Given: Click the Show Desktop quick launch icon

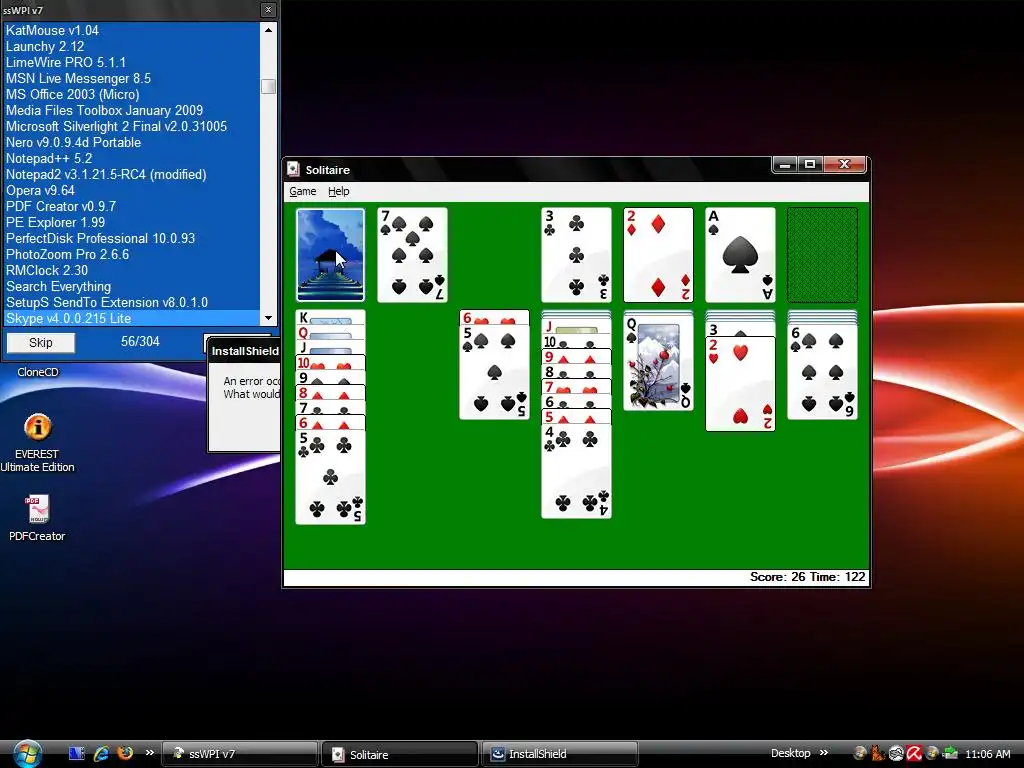Looking at the screenshot, I should pos(76,754).
